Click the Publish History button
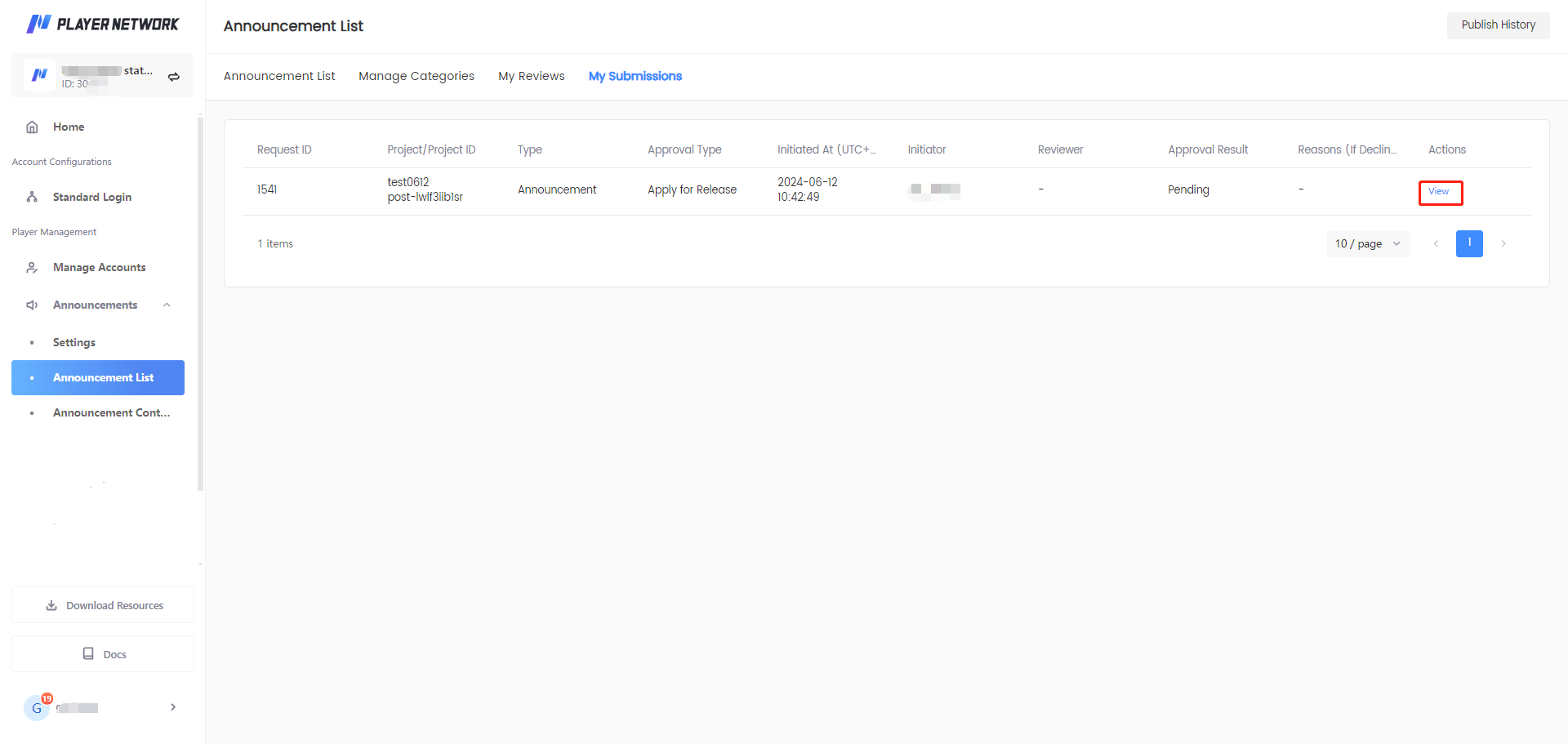Image resolution: width=1568 pixels, height=744 pixels. click(1498, 25)
